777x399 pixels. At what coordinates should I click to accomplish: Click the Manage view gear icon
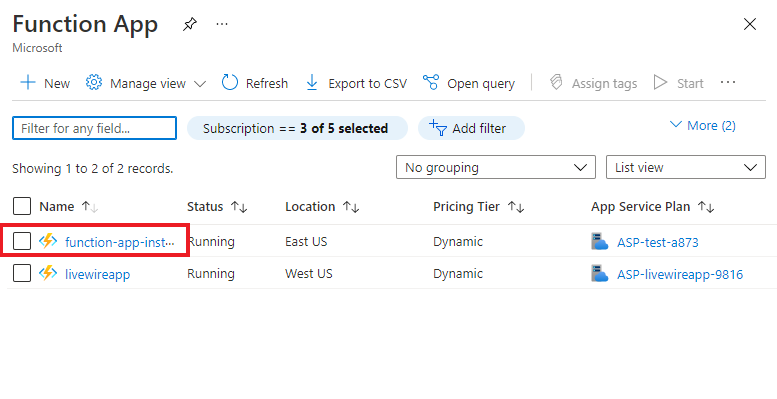click(94, 82)
